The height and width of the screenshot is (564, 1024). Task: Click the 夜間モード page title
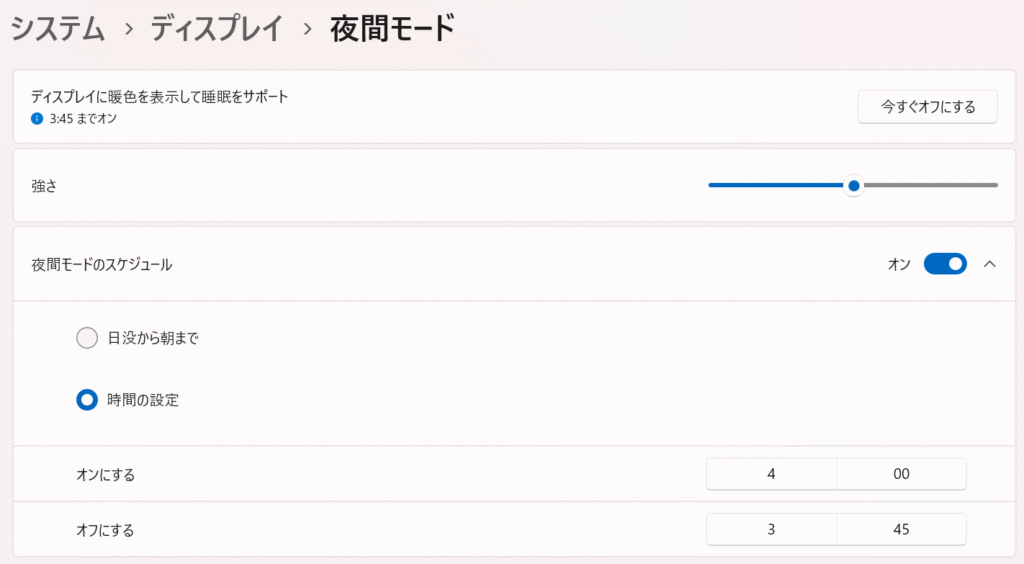tap(392, 29)
